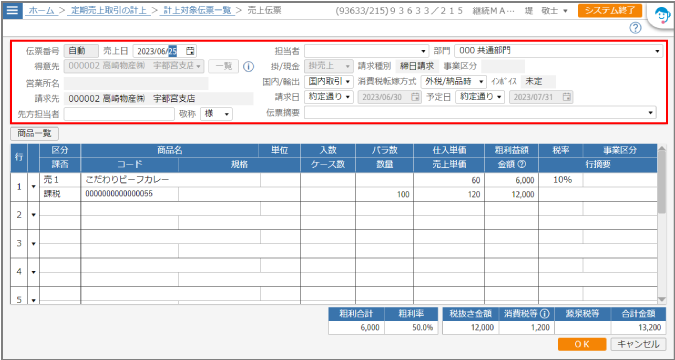Show info icon beside 消費税等 header
Screen dimensions: 675x360
545,314
